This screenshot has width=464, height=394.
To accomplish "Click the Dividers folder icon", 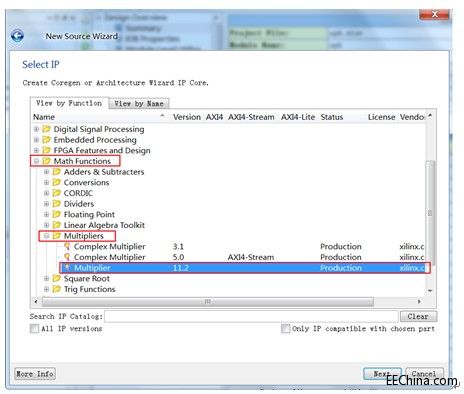I will [57, 204].
